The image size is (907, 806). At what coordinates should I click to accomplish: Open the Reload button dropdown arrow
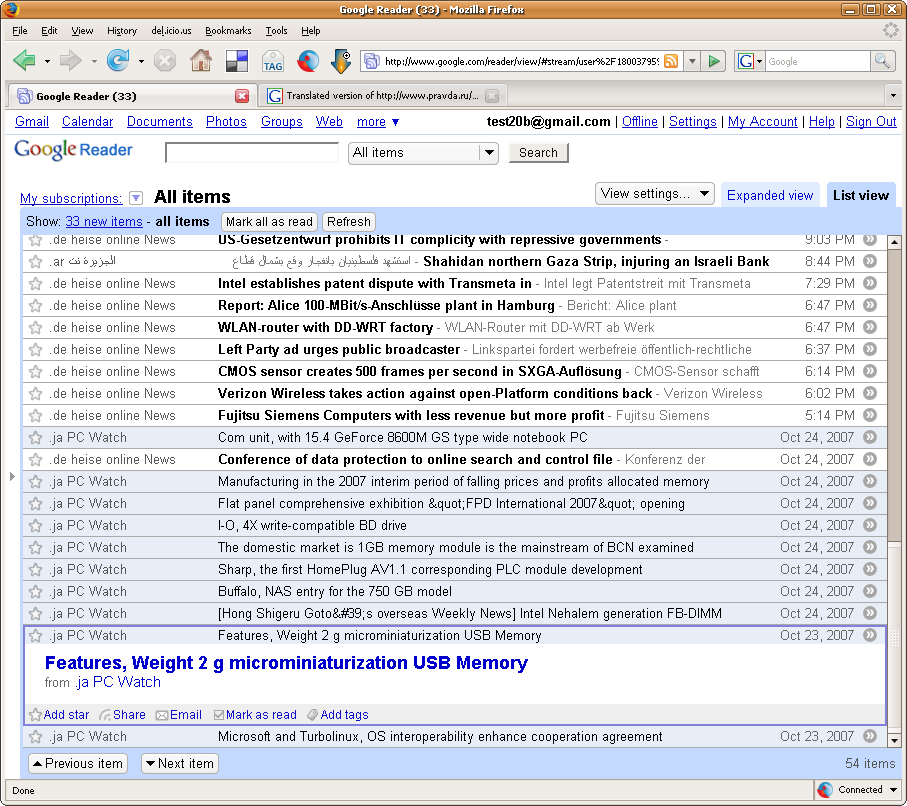pos(141,61)
